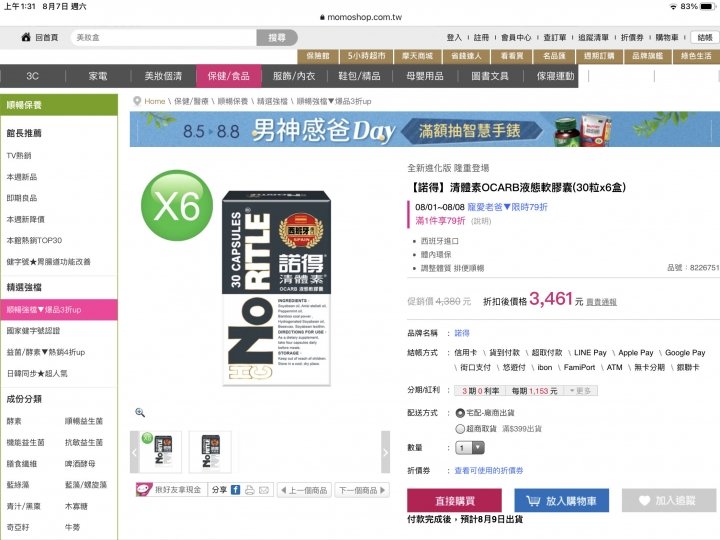
Task: Open the 綠色生活 tab
Action: (x=696, y=56)
